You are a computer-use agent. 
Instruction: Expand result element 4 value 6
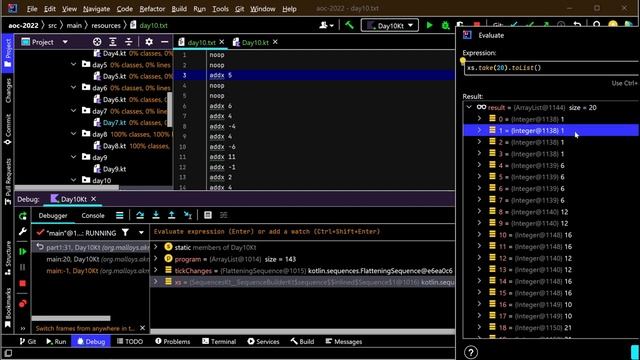click(x=480, y=165)
